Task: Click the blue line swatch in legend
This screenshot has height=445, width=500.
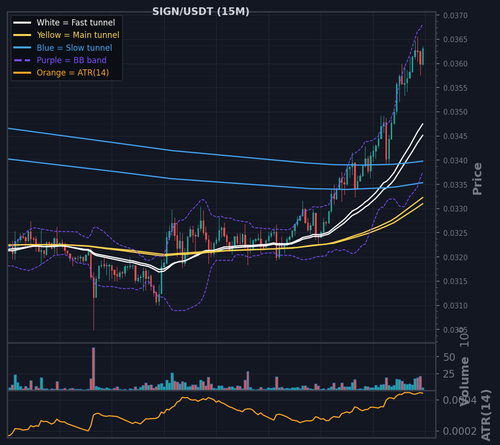Action: [x=22, y=48]
